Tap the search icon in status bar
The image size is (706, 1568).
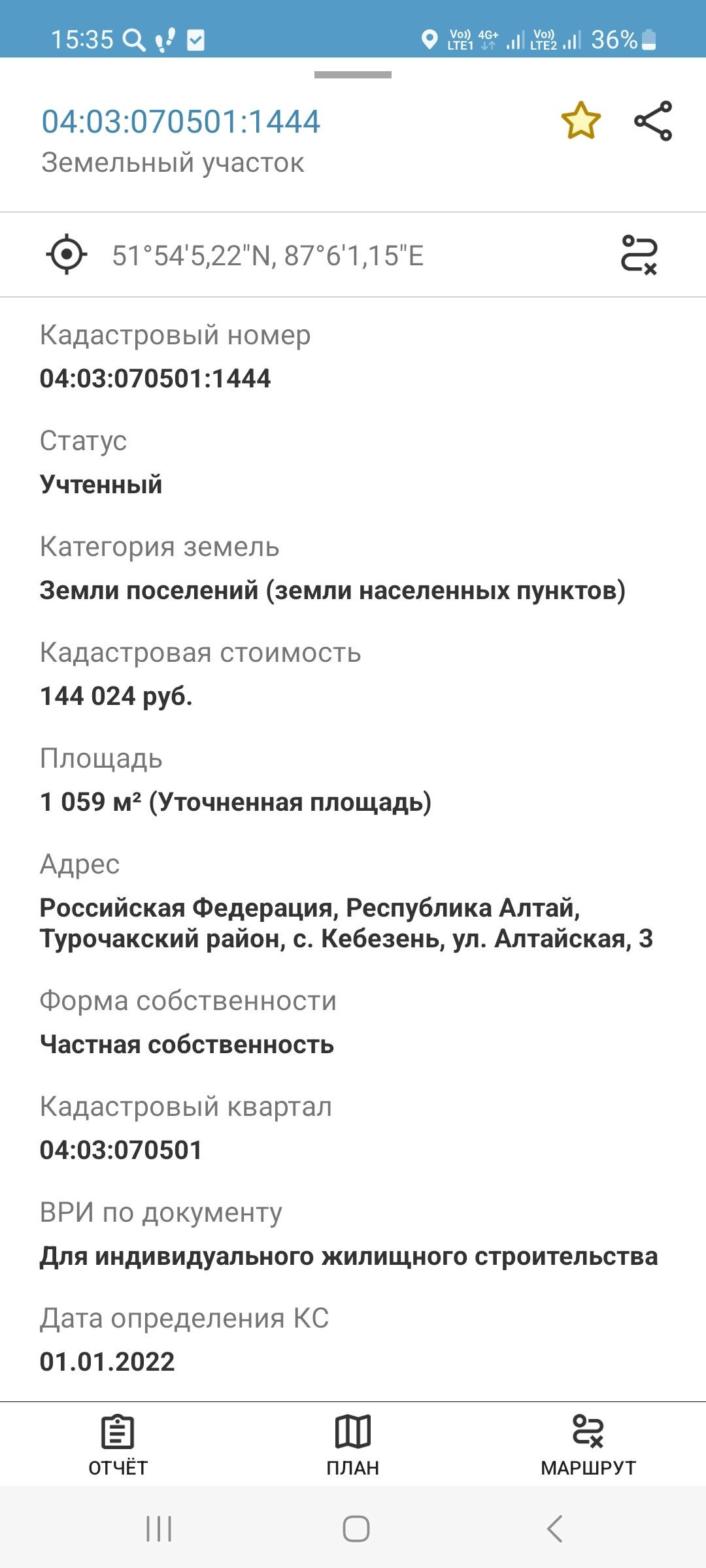pyautogui.click(x=134, y=41)
